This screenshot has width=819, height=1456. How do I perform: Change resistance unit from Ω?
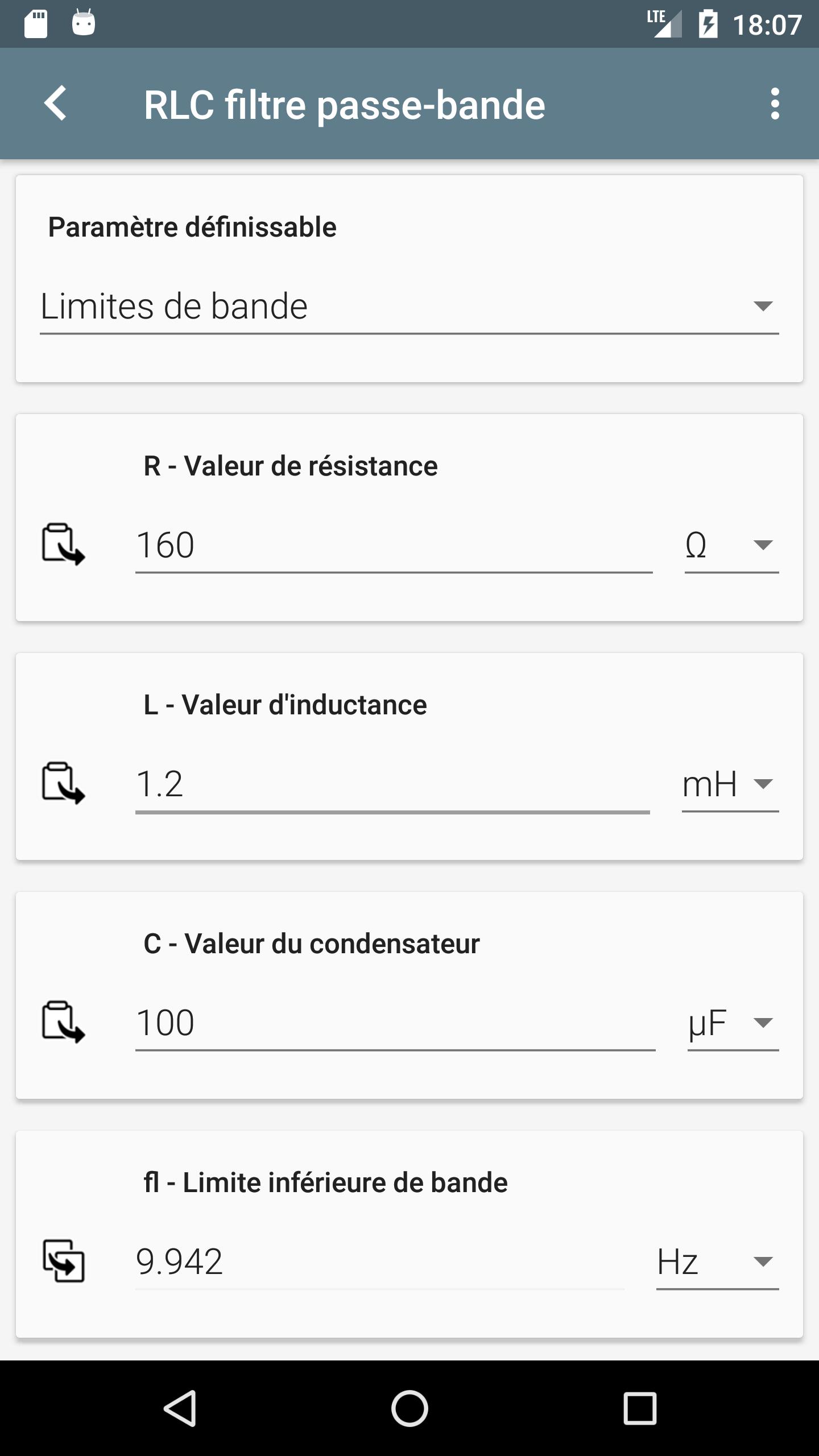[x=731, y=545]
